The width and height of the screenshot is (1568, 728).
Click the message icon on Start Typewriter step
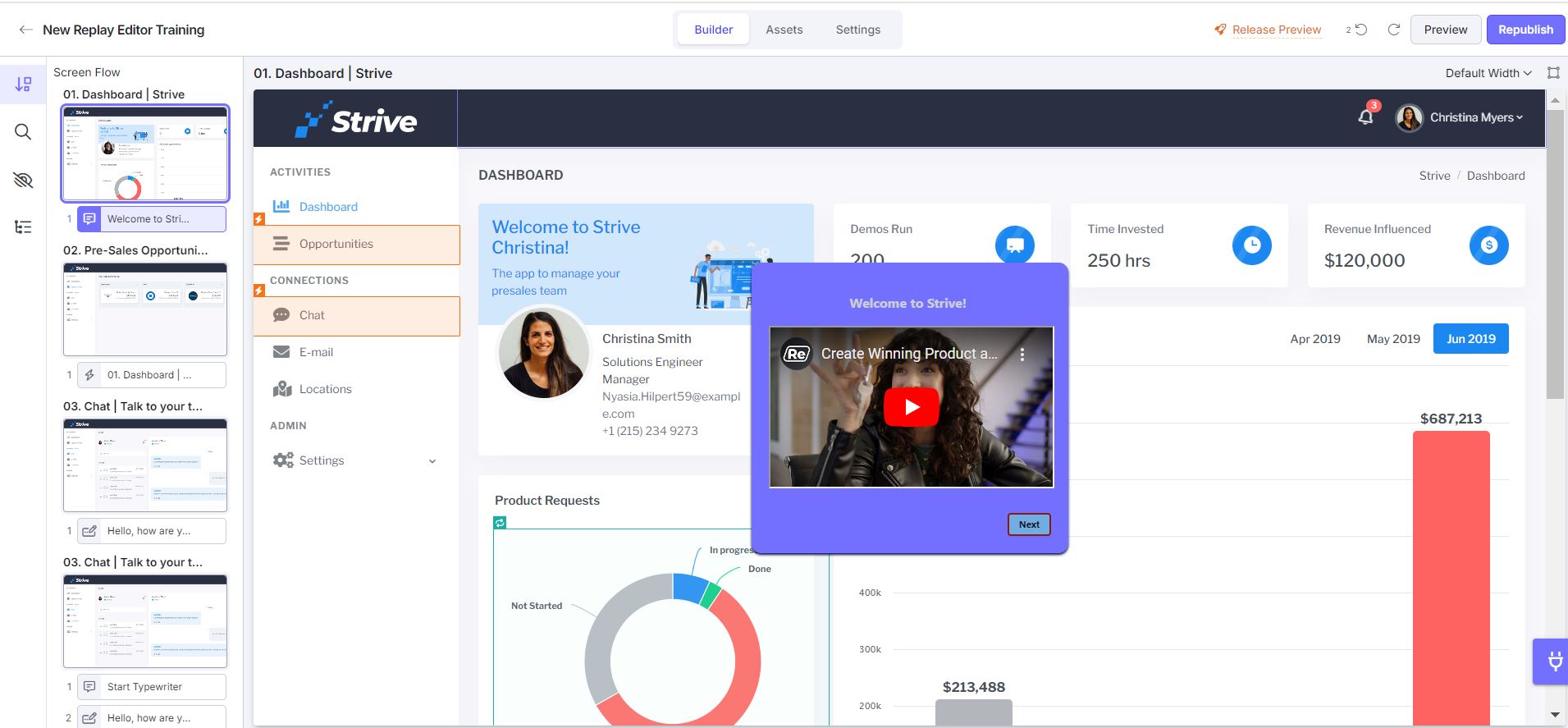(x=89, y=687)
